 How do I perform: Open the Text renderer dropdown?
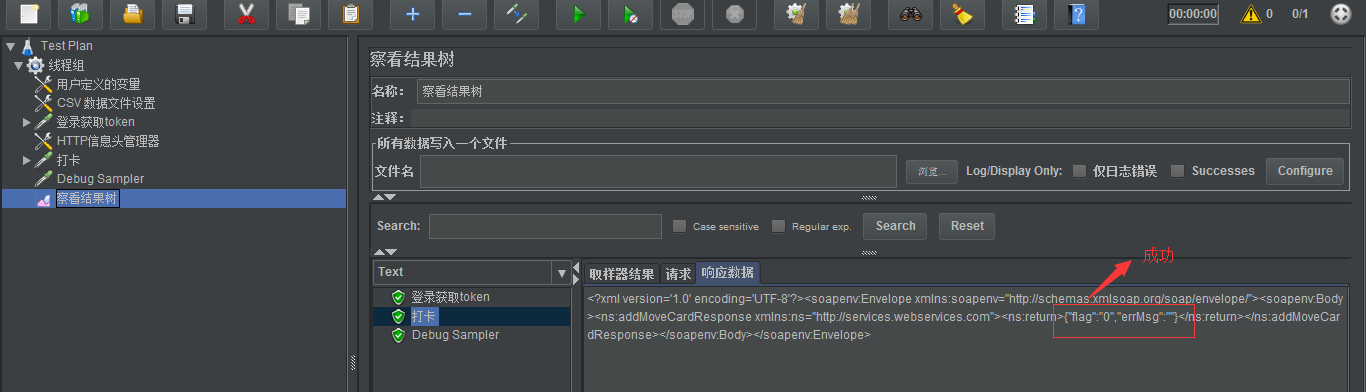[561, 272]
